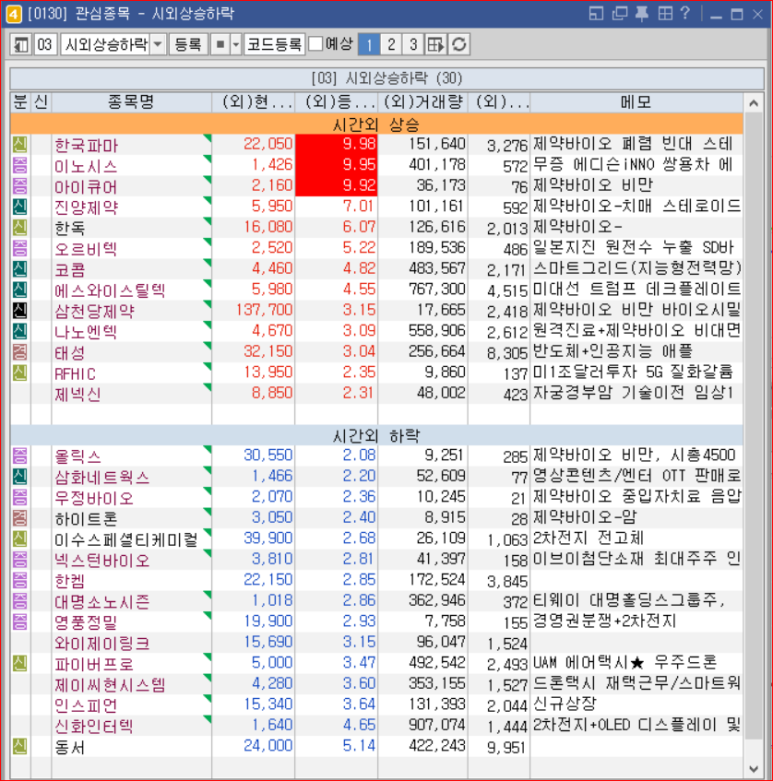Select stock row 우정바이오

pos(377,498)
